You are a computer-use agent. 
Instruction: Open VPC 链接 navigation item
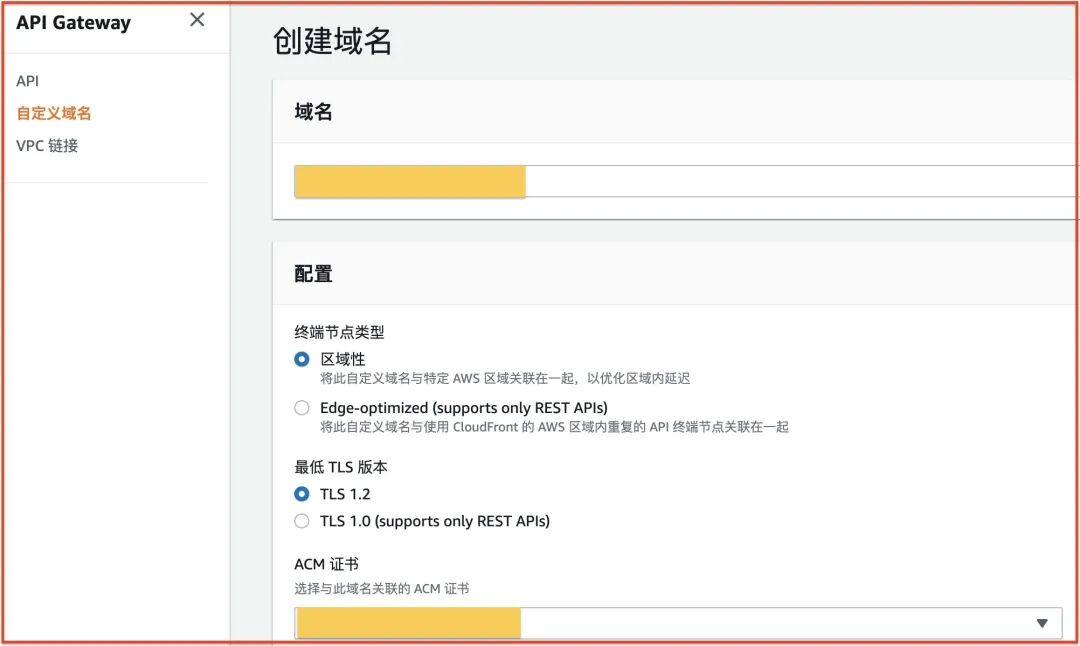47,145
